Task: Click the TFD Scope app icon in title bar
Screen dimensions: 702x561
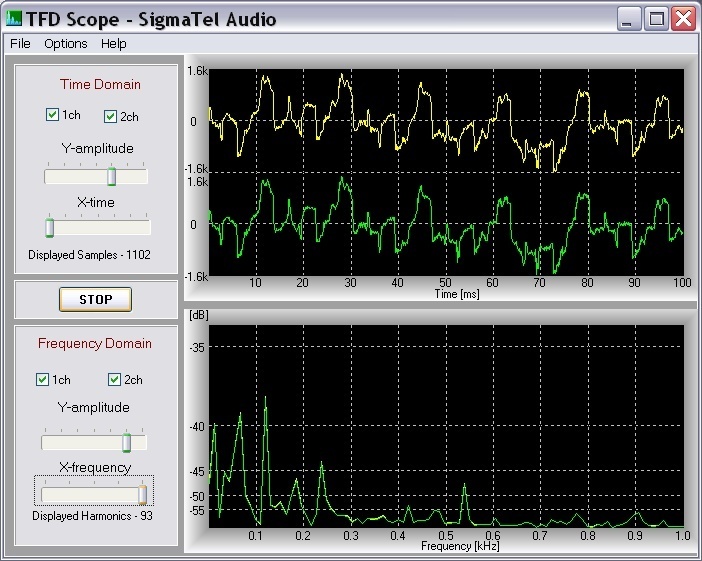Action: click(14, 18)
